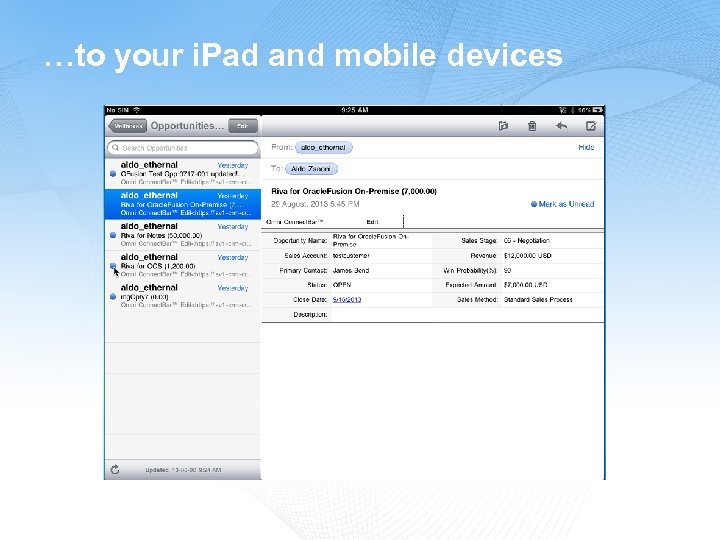Tap the trash delete icon
The width and height of the screenshot is (720, 540).
[x=532, y=126]
